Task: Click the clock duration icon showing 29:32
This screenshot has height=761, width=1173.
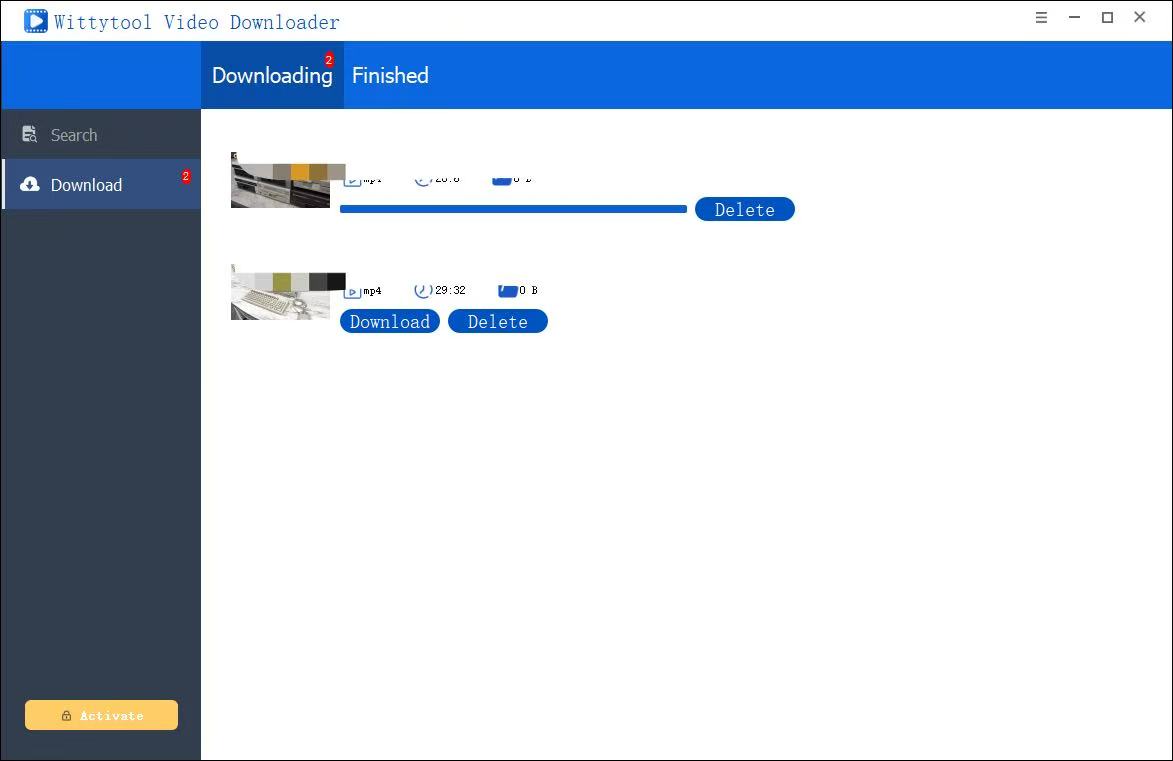Action: click(423, 290)
